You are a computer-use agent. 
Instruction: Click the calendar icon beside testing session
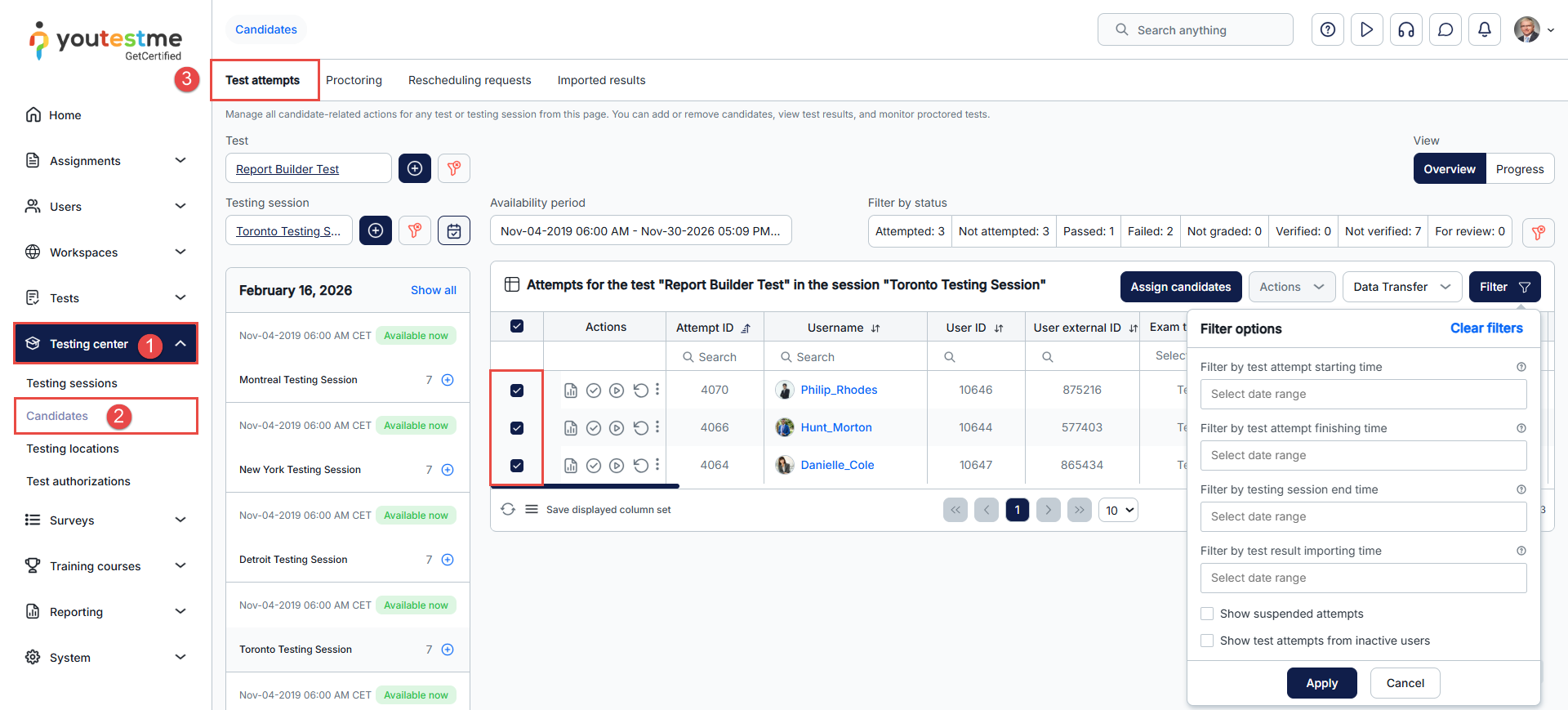coord(453,231)
